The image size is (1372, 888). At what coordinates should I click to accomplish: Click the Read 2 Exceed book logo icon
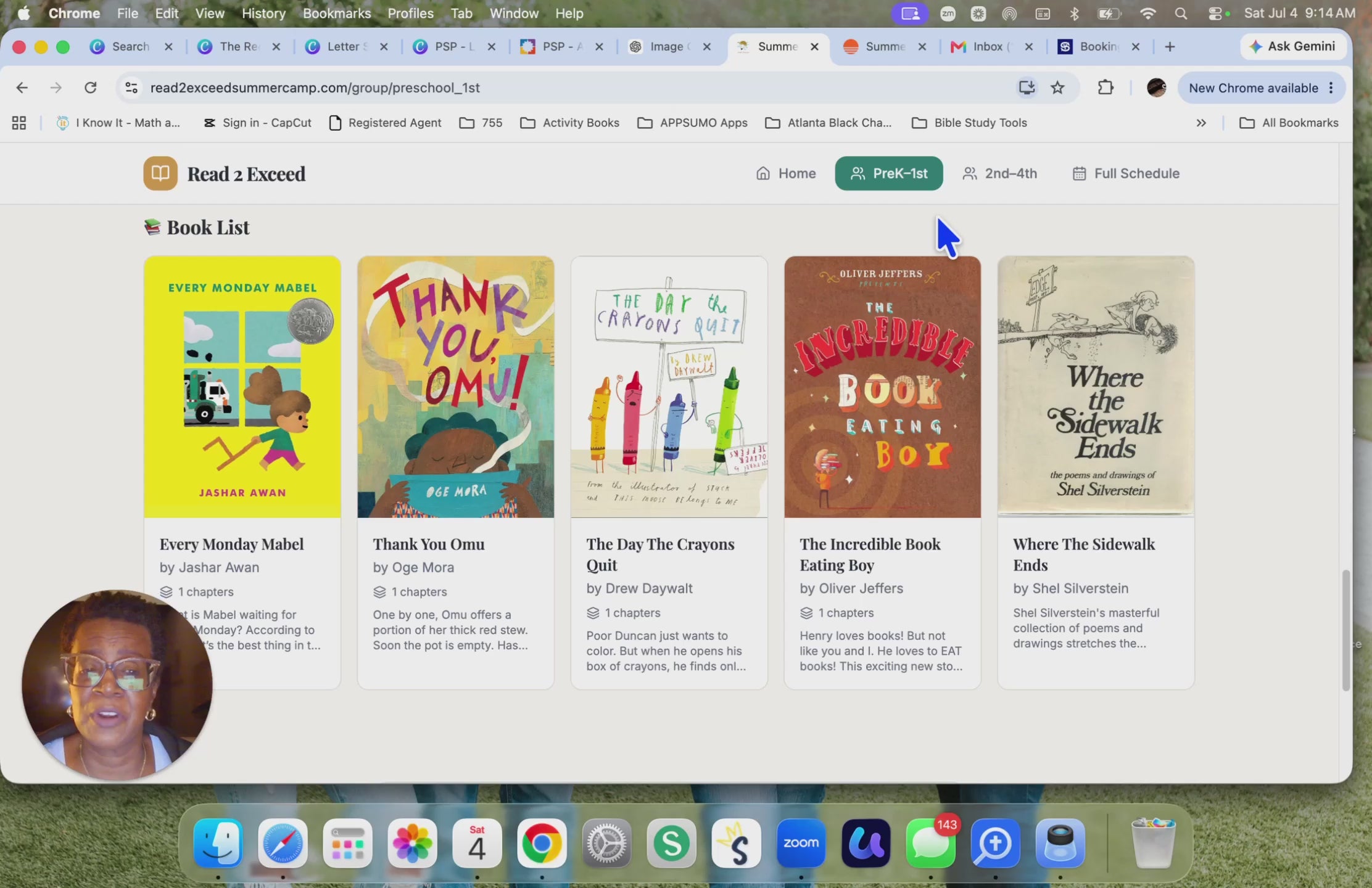160,173
